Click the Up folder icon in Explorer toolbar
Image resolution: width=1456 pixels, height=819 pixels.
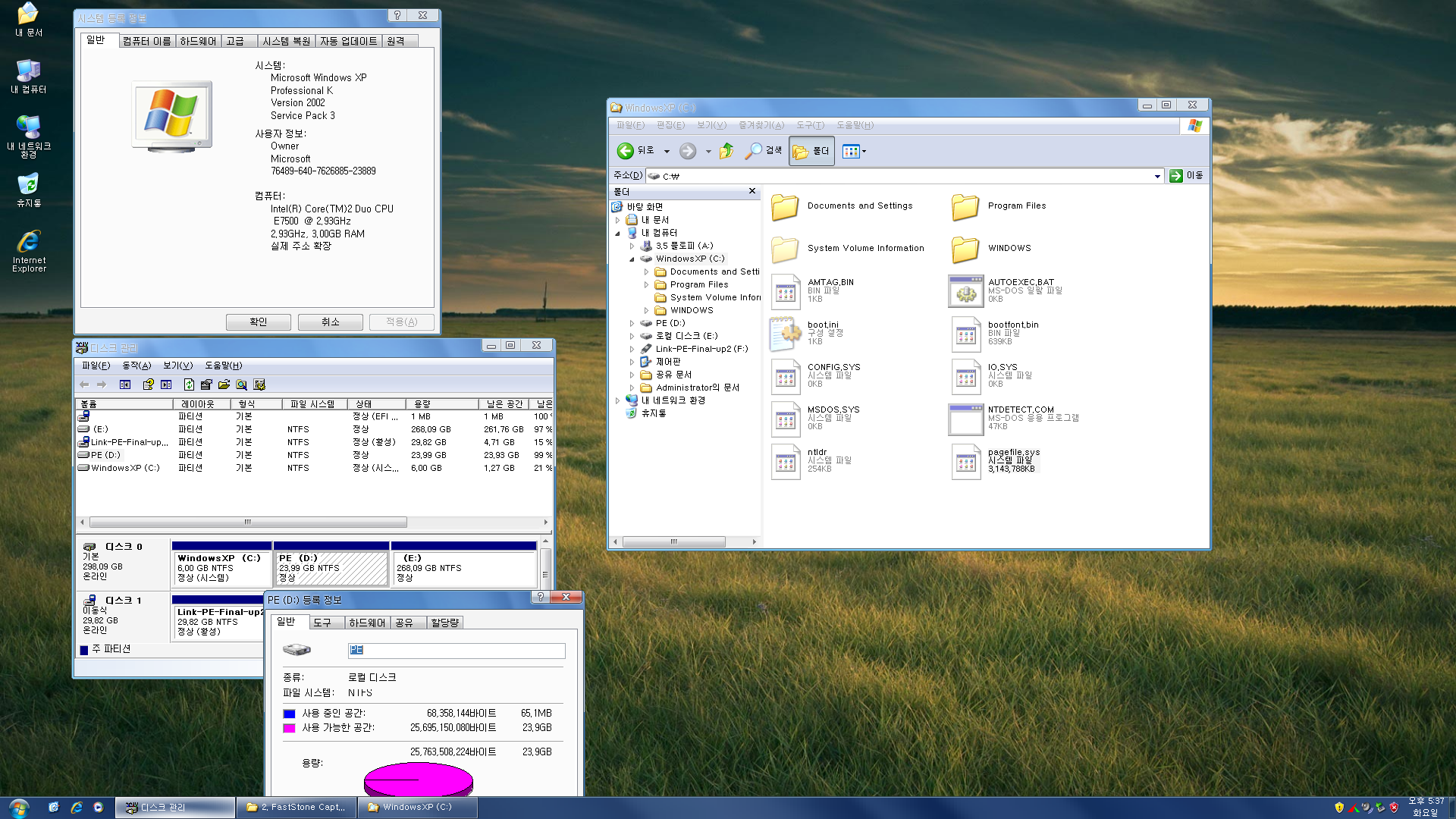[726, 151]
